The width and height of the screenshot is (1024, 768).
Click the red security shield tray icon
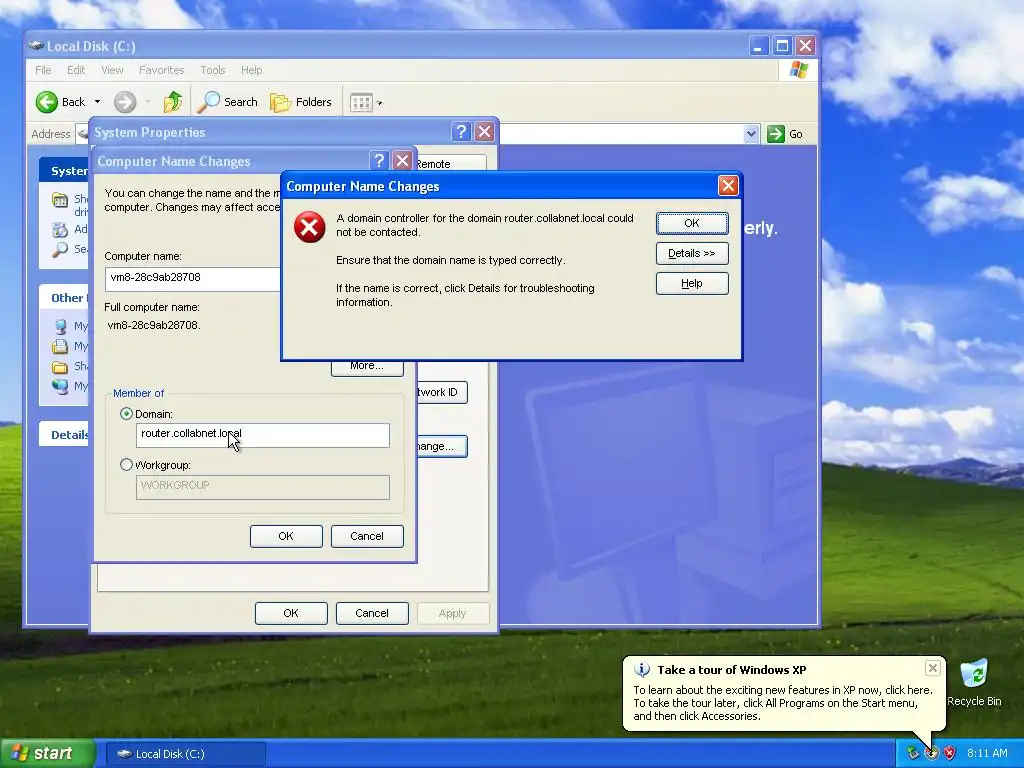click(x=950, y=754)
